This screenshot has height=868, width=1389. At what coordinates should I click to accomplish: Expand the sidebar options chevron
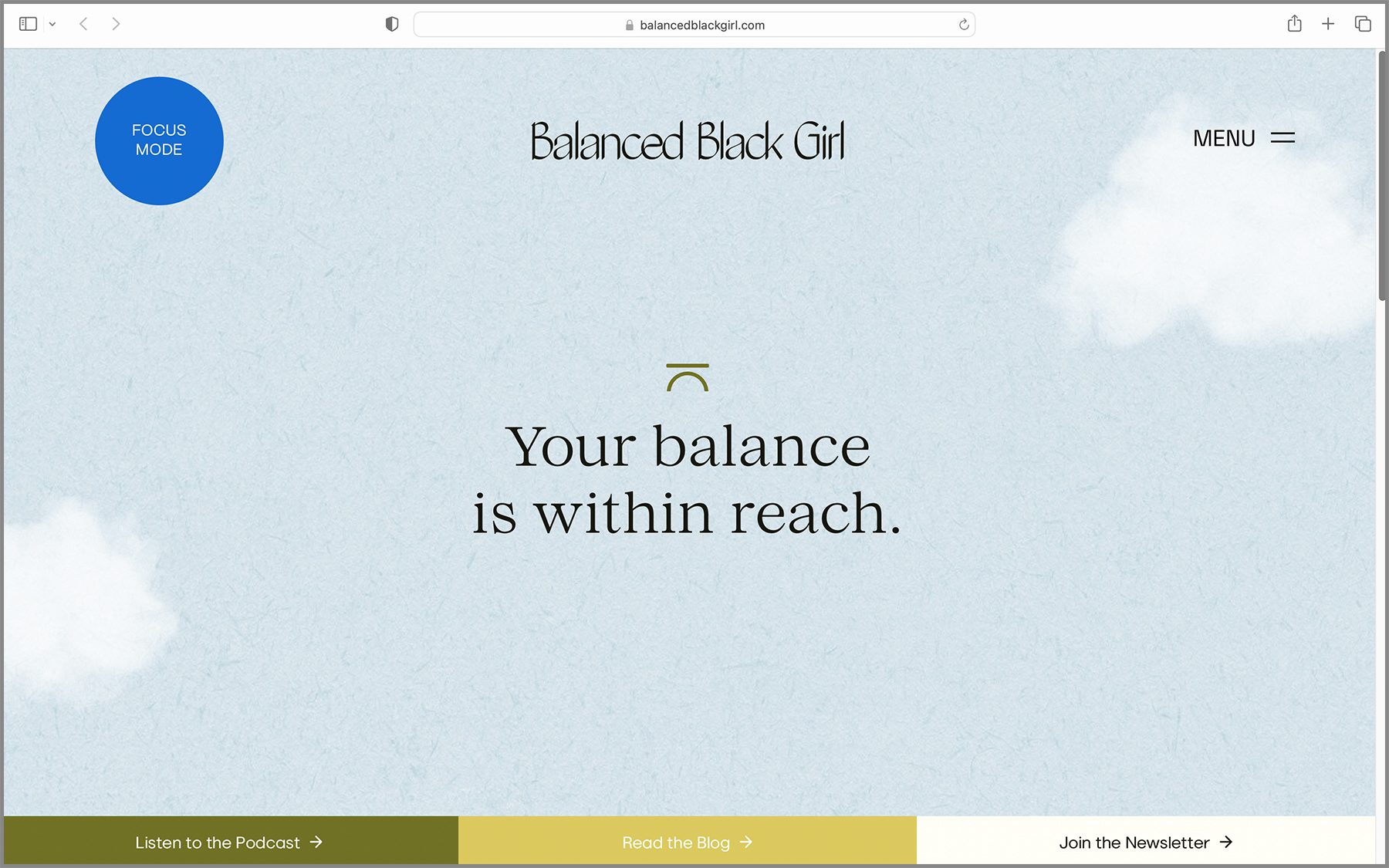coord(52,24)
